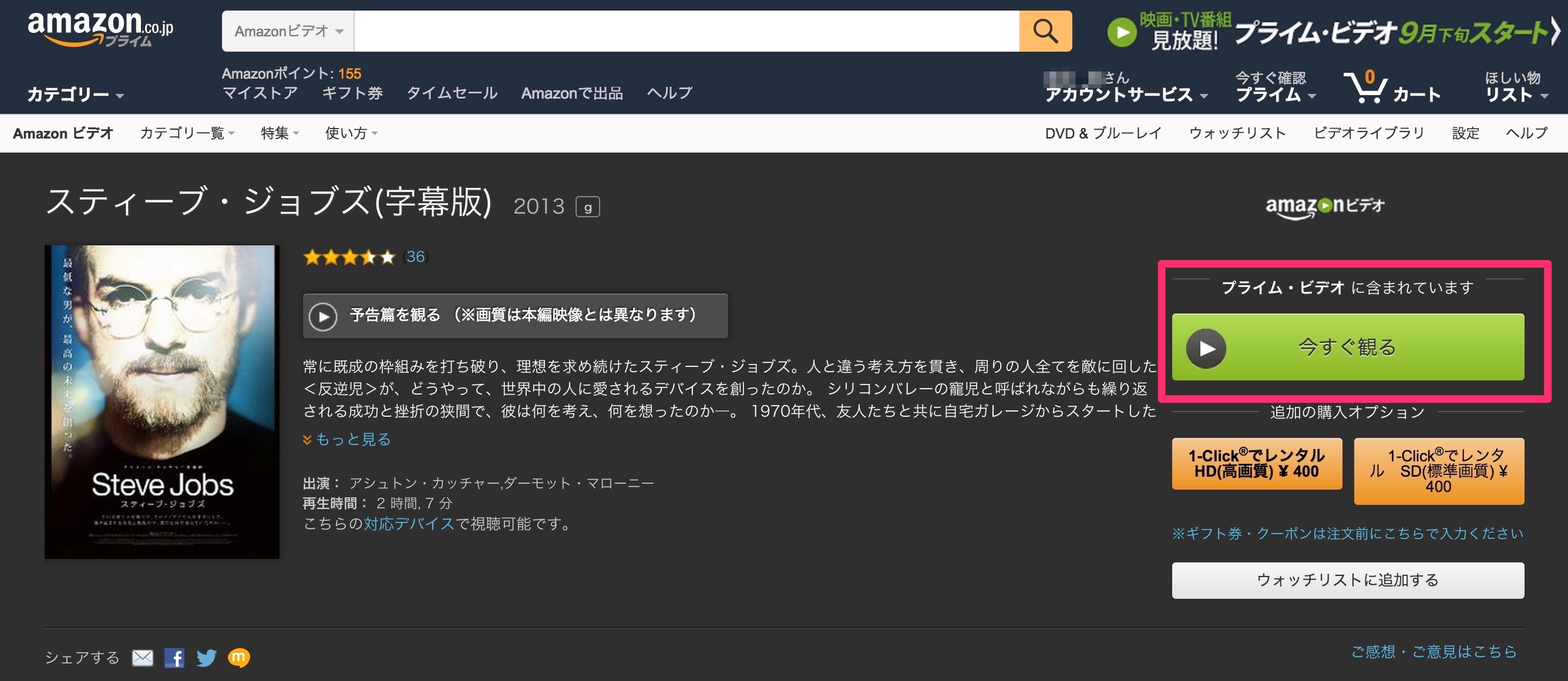Open アカウントサービス dropdown
The image size is (1568, 681).
pyautogui.click(x=1126, y=95)
